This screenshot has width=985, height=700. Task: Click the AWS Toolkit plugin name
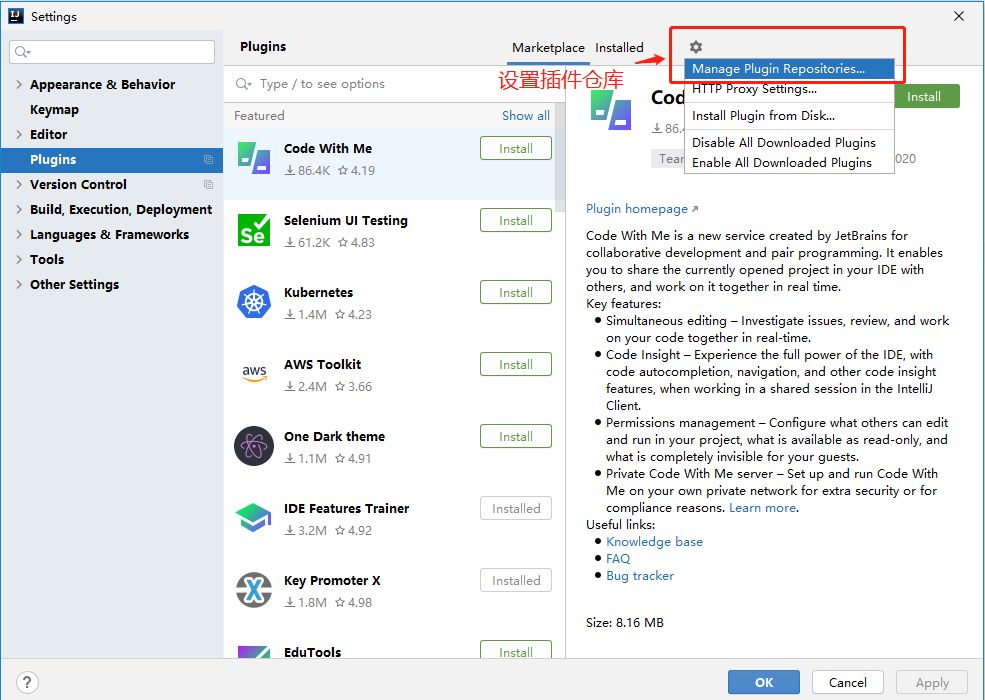[x=322, y=364]
